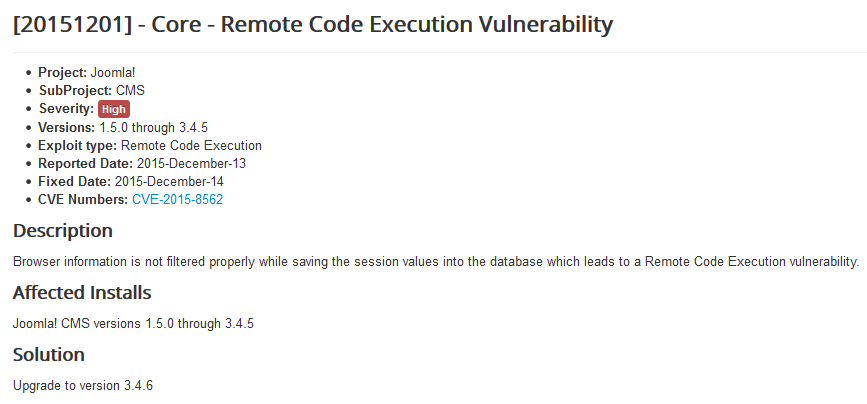The image size is (867, 404).
Task: Click the 'Versions:' bold label
Action: tap(67, 127)
